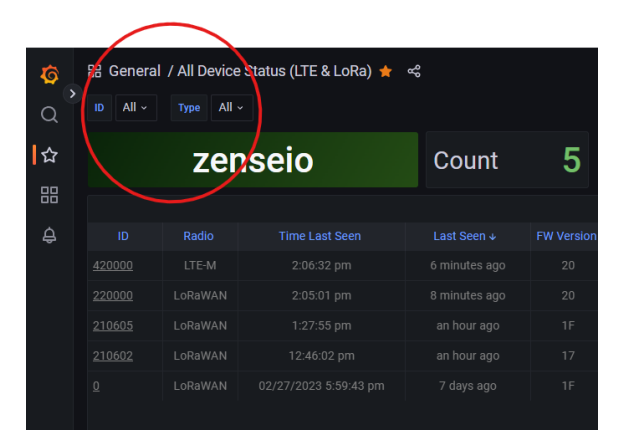Screen dimensions: 620x438
Task: Open the Alerting bell icon
Action: (x=49, y=235)
